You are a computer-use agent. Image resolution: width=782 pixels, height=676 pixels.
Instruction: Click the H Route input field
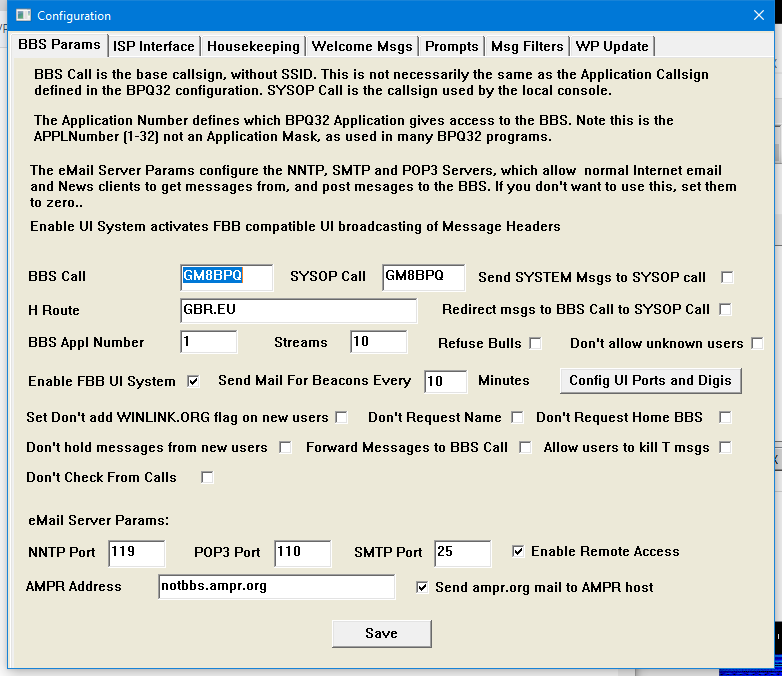click(x=298, y=310)
